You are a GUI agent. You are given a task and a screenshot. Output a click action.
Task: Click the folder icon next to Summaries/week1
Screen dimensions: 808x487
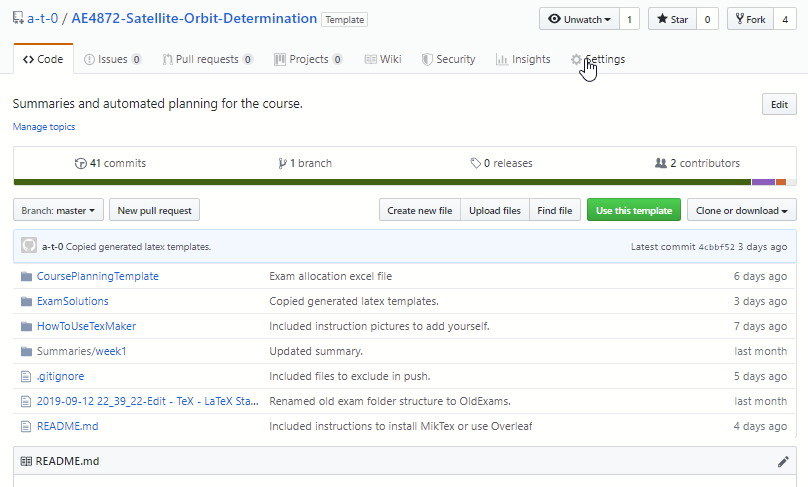(26, 351)
